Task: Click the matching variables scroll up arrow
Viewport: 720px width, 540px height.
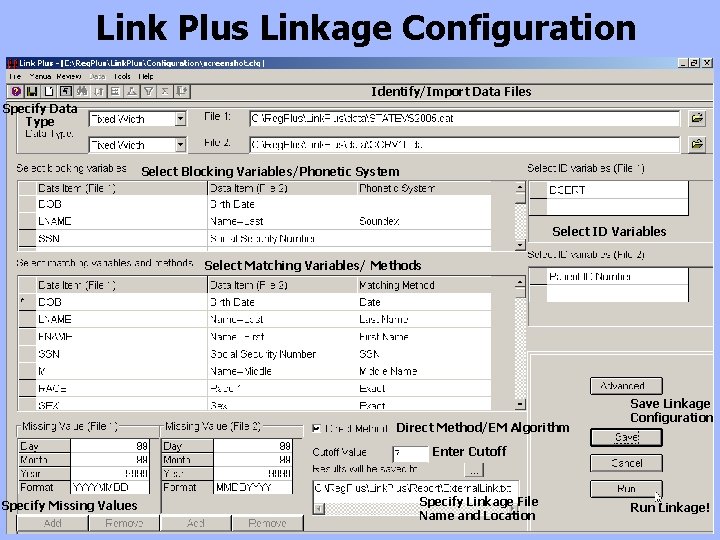Action: pyautogui.click(x=520, y=282)
